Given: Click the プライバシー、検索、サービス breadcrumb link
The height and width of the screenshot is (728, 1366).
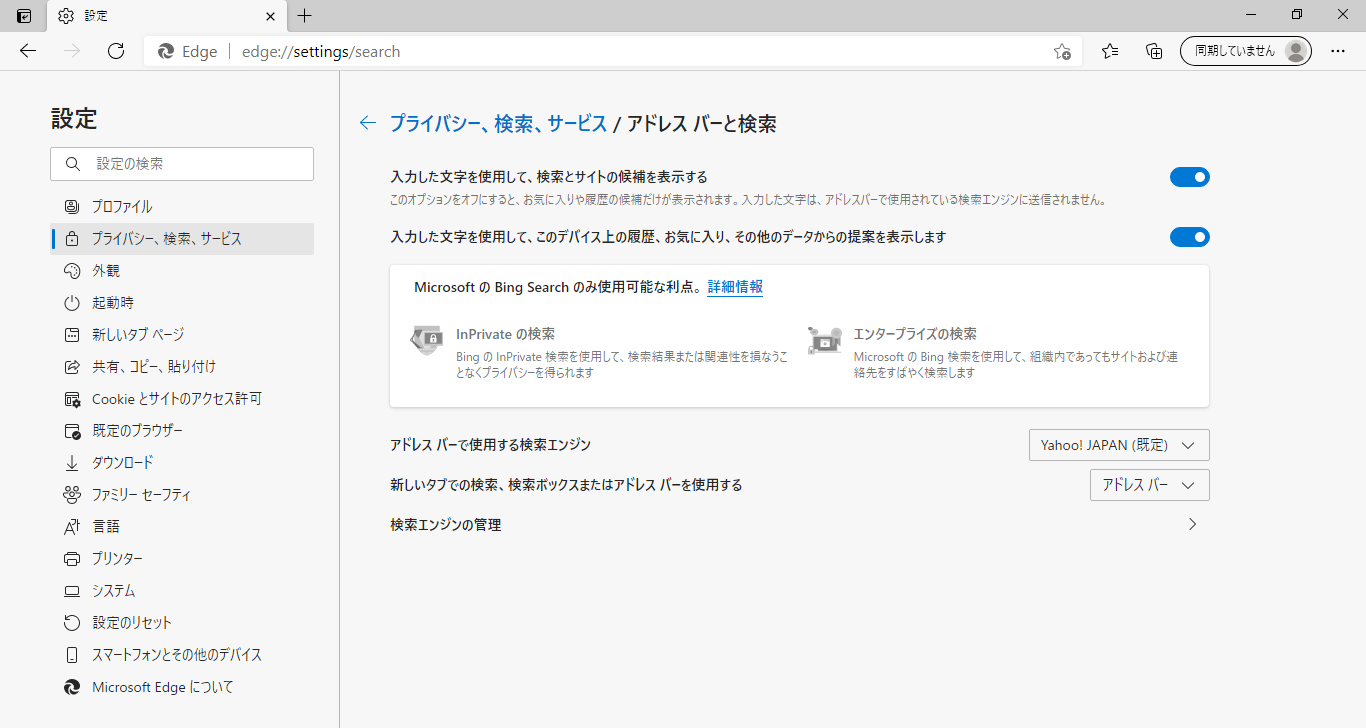Looking at the screenshot, I should click(x=498, y=123).
